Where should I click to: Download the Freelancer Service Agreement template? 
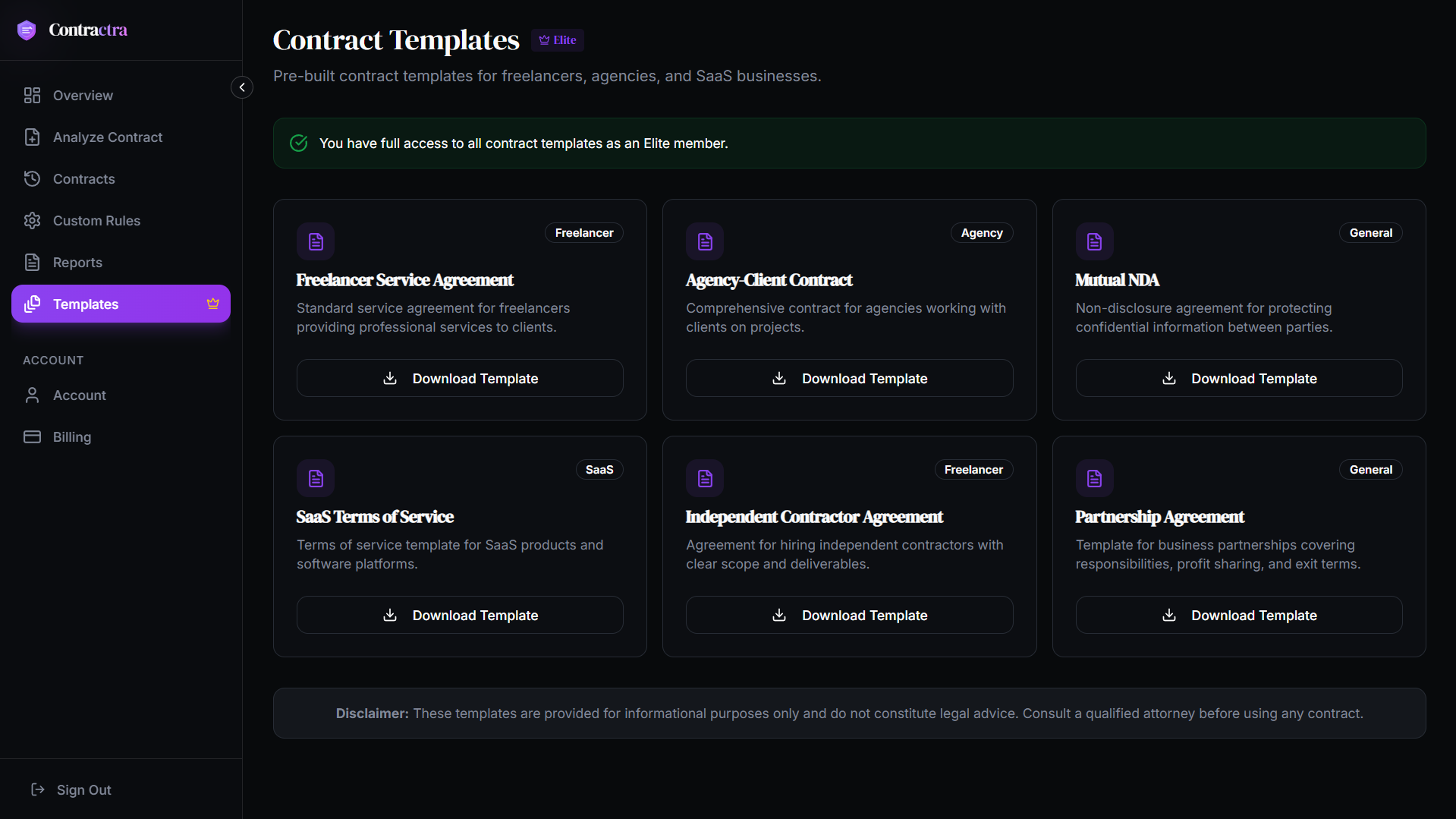pos(460,378)
